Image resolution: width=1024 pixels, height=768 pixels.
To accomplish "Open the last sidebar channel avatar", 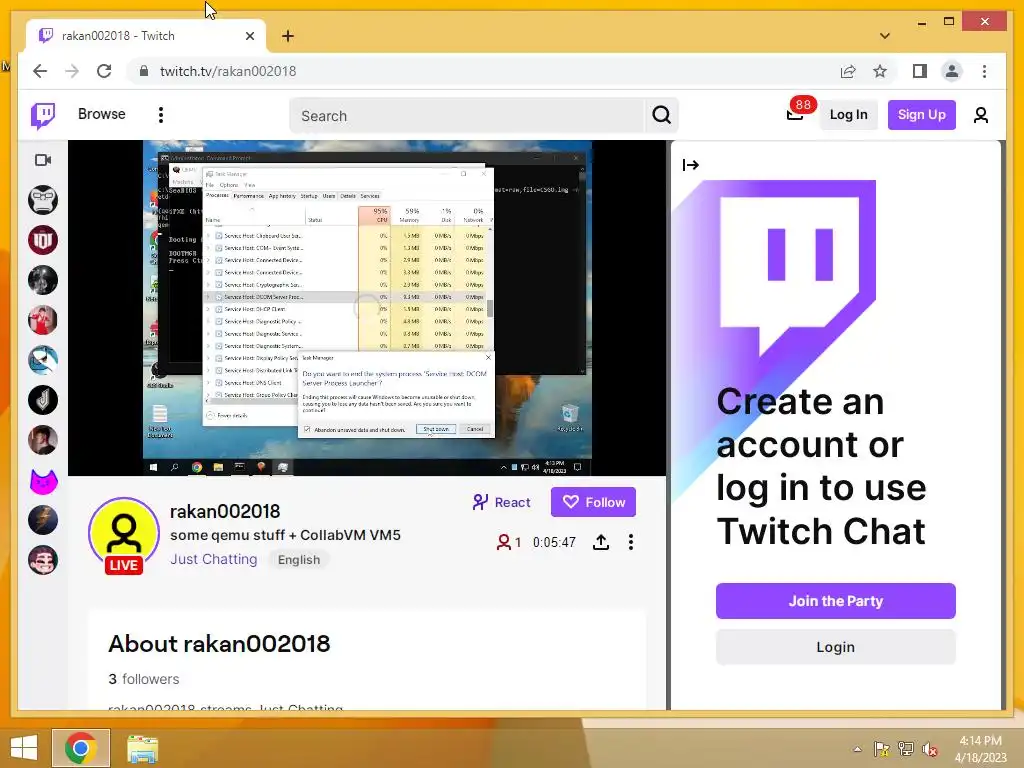I will (x=43, y=560).
